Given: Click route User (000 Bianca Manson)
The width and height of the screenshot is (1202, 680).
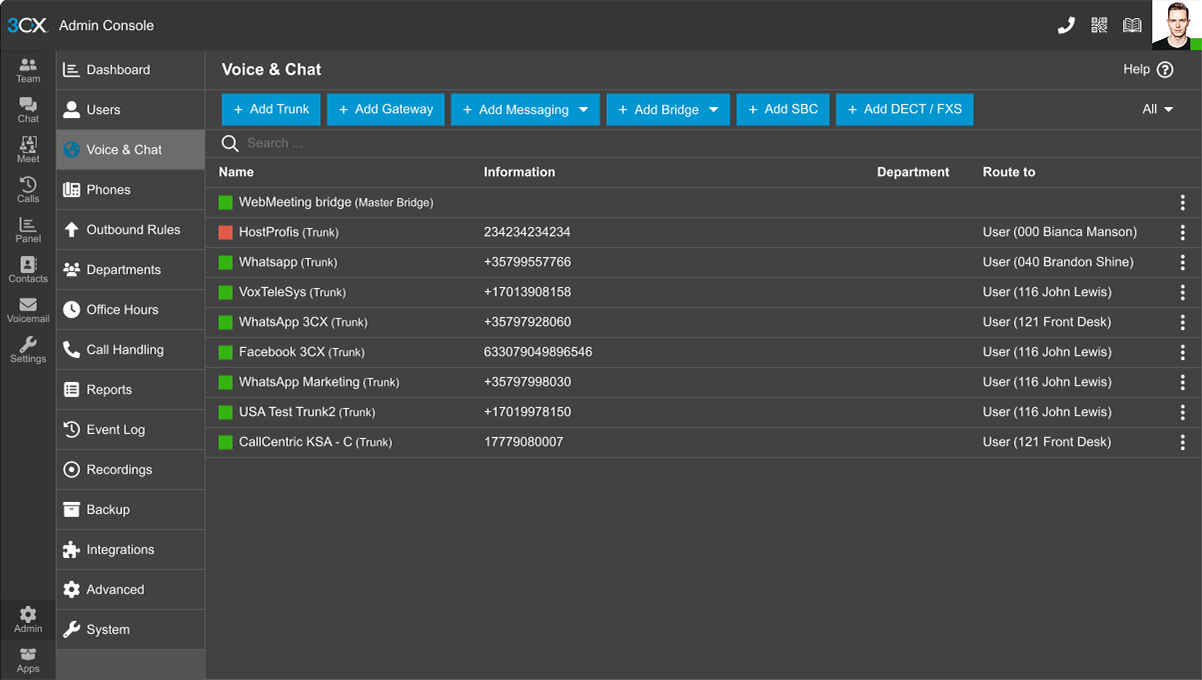Looking at the screenshot, I should tap(1060, 232).
